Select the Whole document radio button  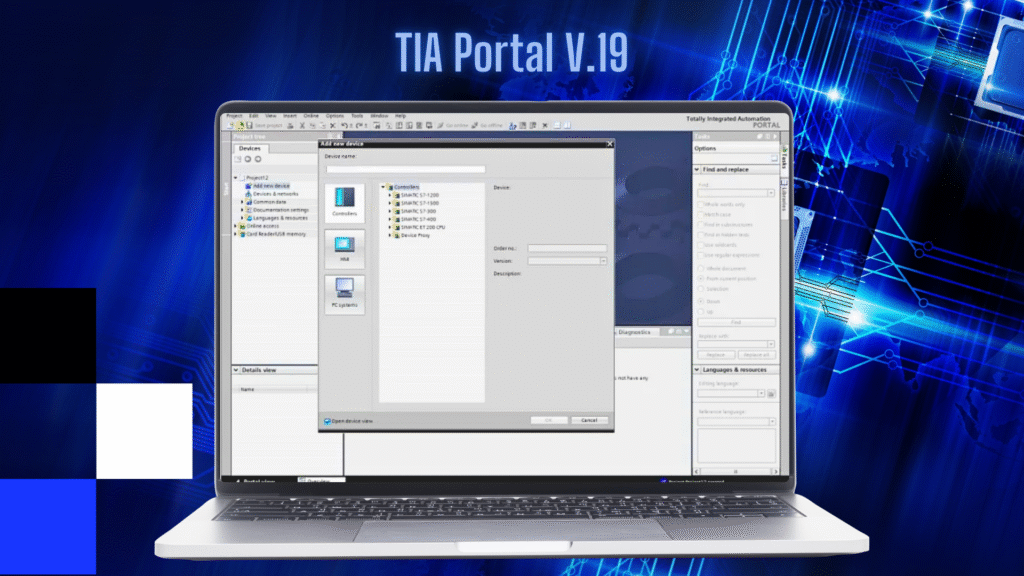coord(700,270)
